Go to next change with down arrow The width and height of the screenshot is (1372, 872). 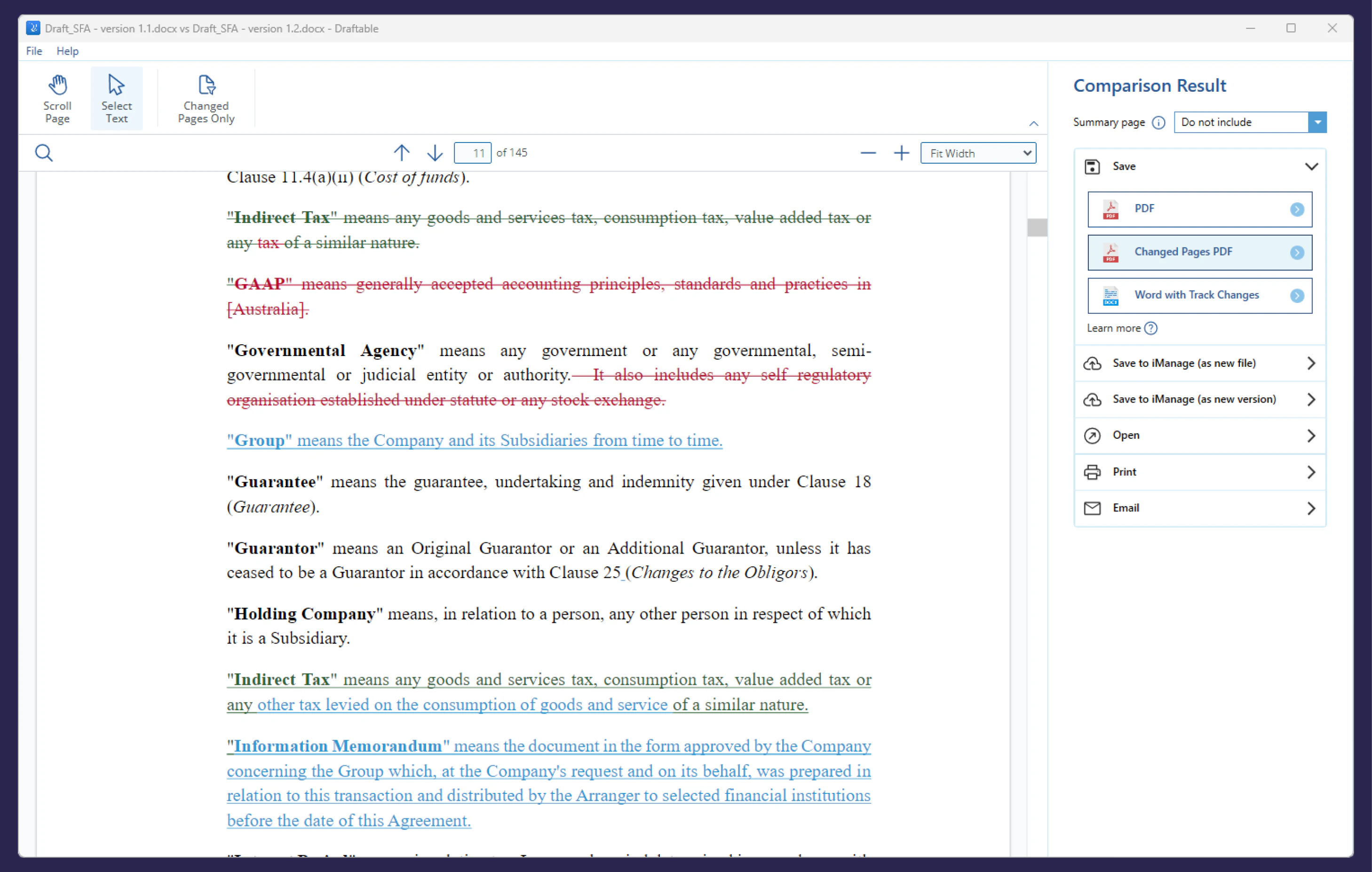click(434, 153)
